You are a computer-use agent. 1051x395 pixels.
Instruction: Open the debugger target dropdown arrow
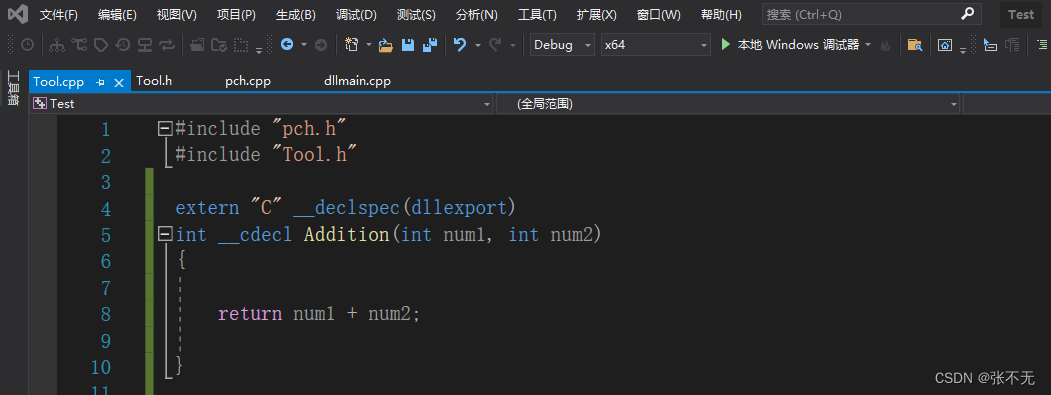[868, 45]
